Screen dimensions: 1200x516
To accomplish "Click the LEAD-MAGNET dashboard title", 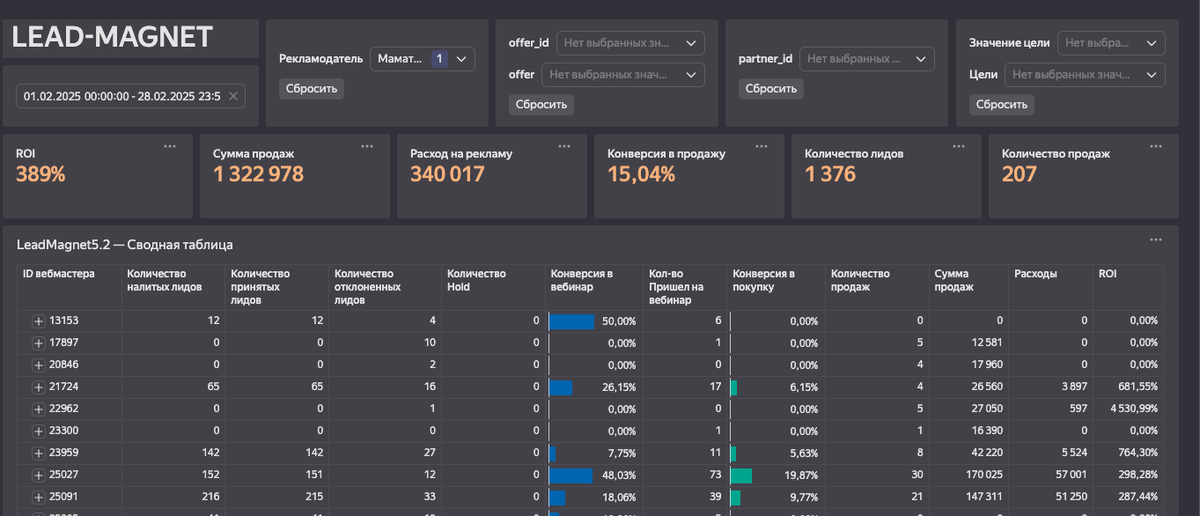I will [x=112, y=38].
